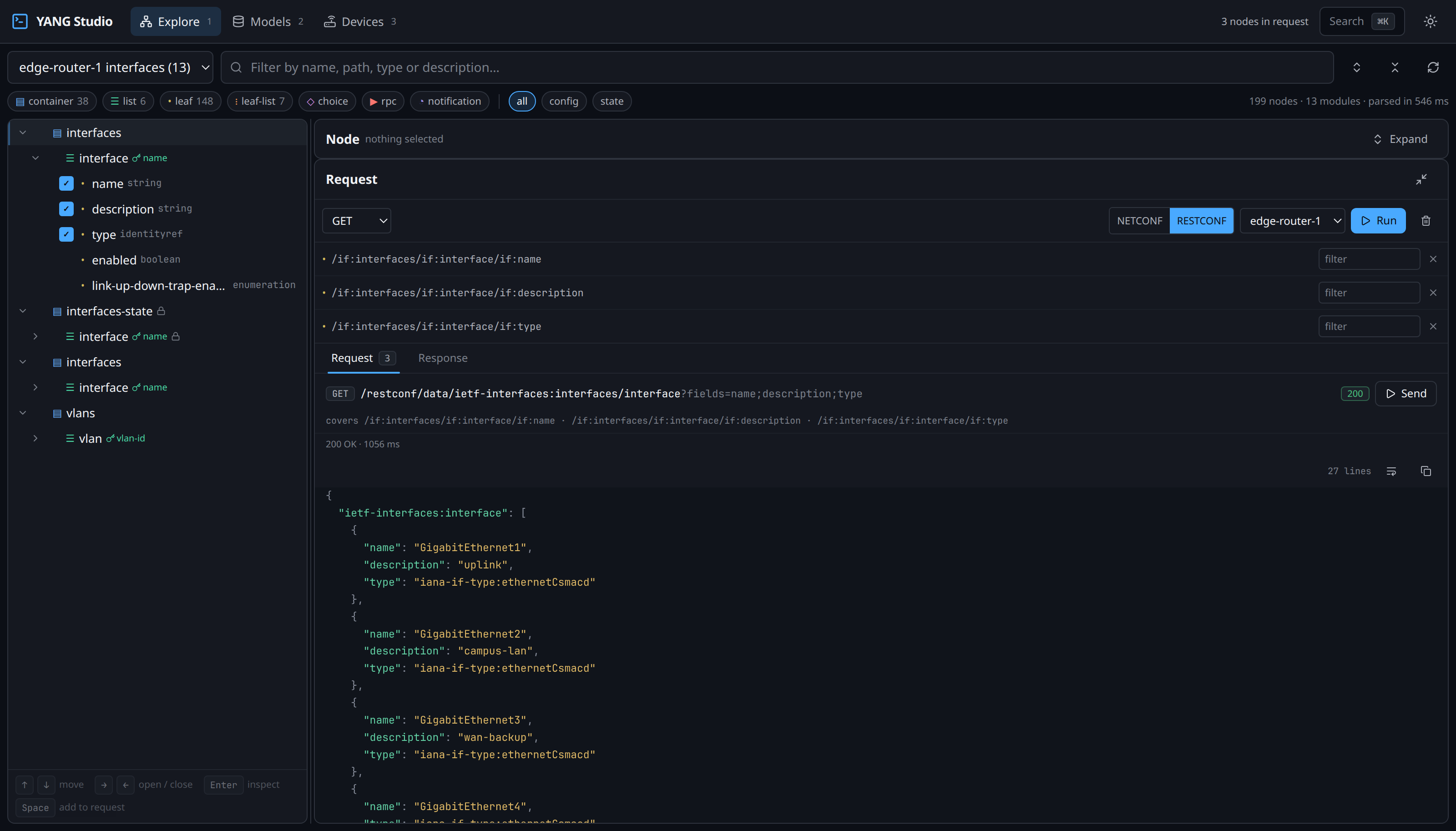Send the RESTCONF GET request

tap(1406, 393)
